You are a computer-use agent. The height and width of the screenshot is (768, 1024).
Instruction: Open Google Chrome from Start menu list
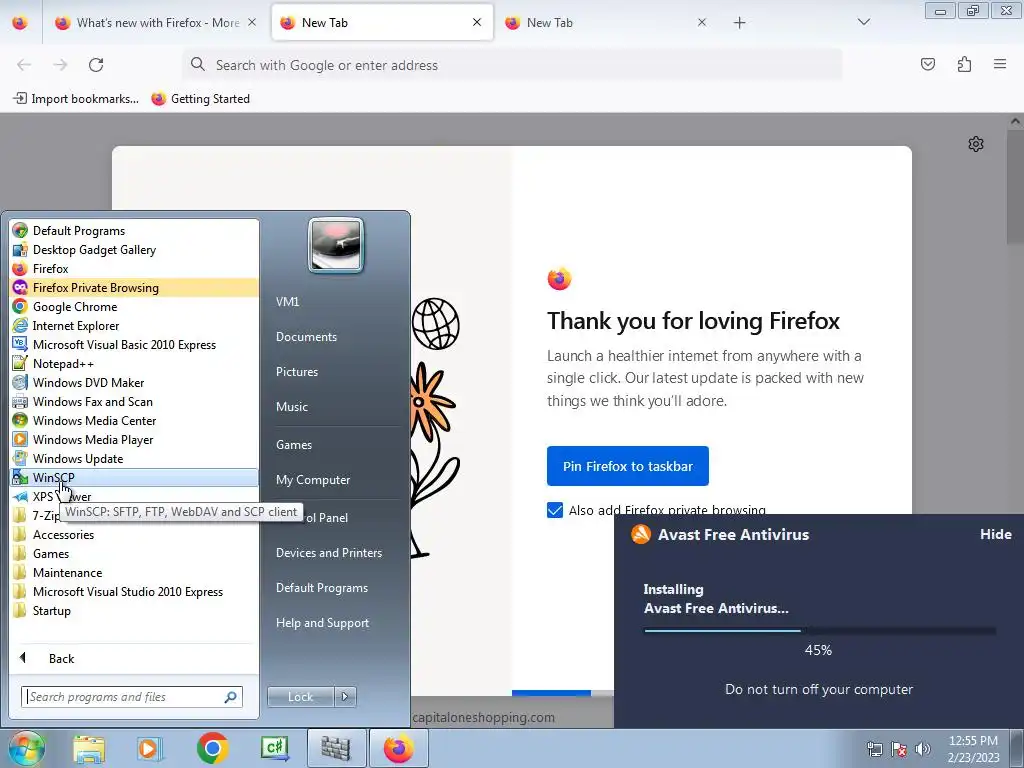point(134,307)
